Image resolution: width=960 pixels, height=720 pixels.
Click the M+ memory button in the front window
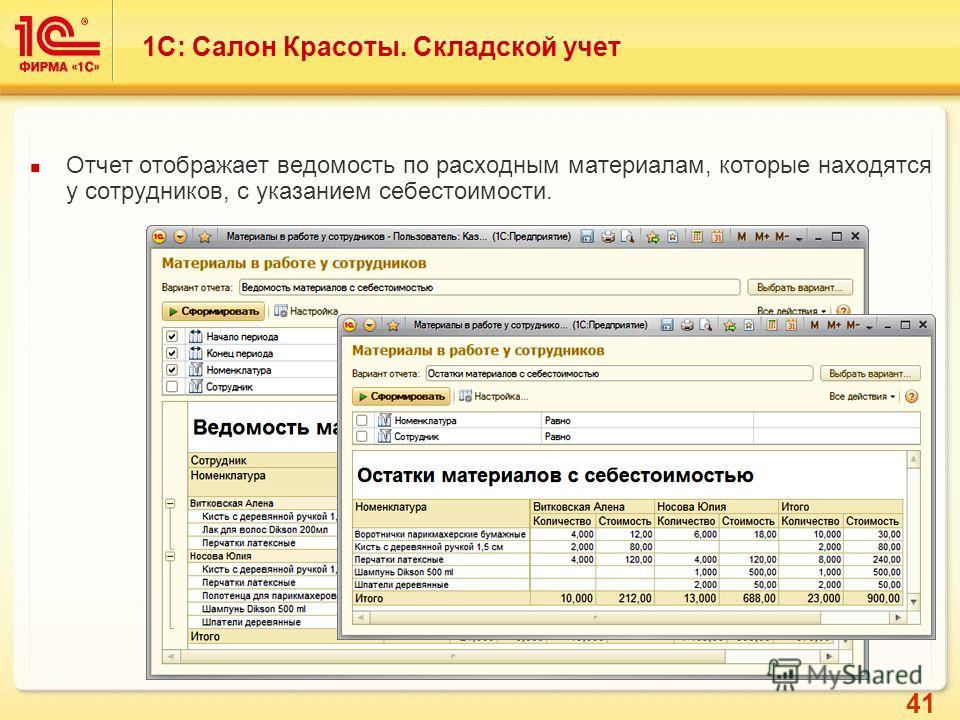(833, 325)
